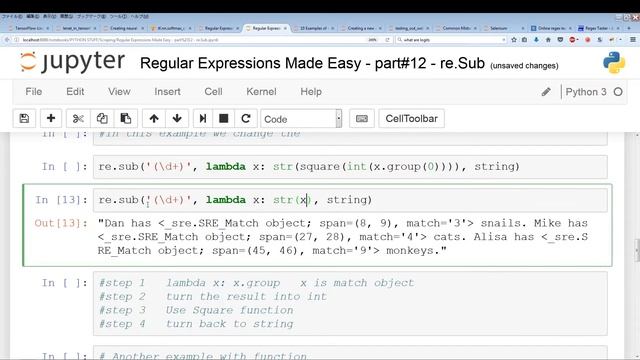The height and width of the screenshot is (360, 640).
Task: Open the cell type Code dropdown
Action: [301, 119]
